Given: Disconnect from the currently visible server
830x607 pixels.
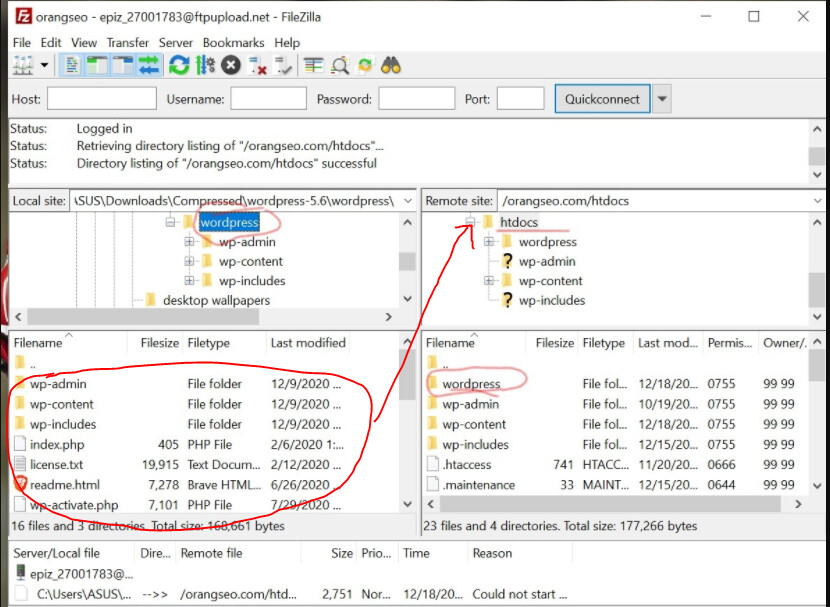Looking at the screenshot, I should click(x=257, y=66).
